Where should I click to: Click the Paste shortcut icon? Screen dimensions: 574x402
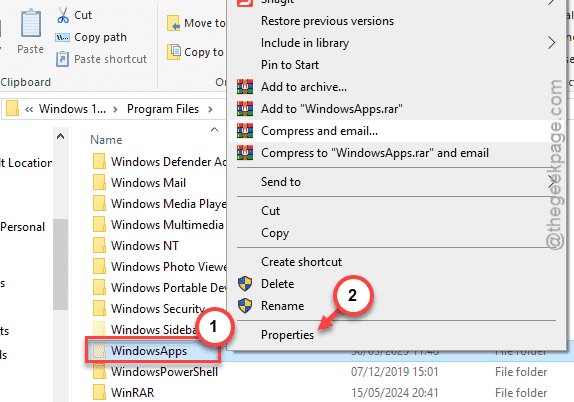(x=62, y=59)
